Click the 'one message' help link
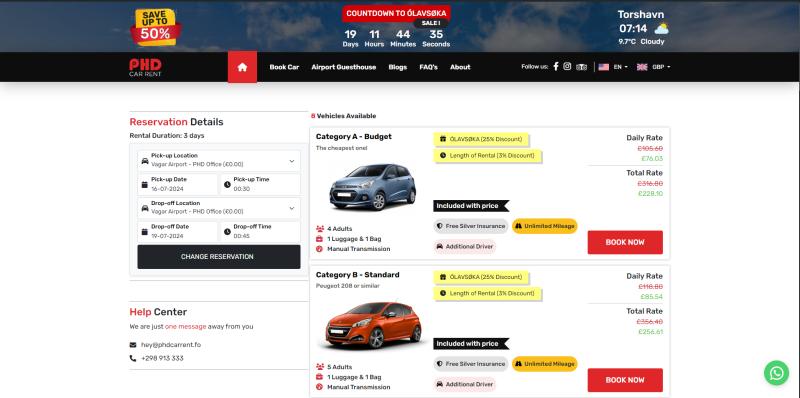Screen dimensions: 800x398 [185, 327]
